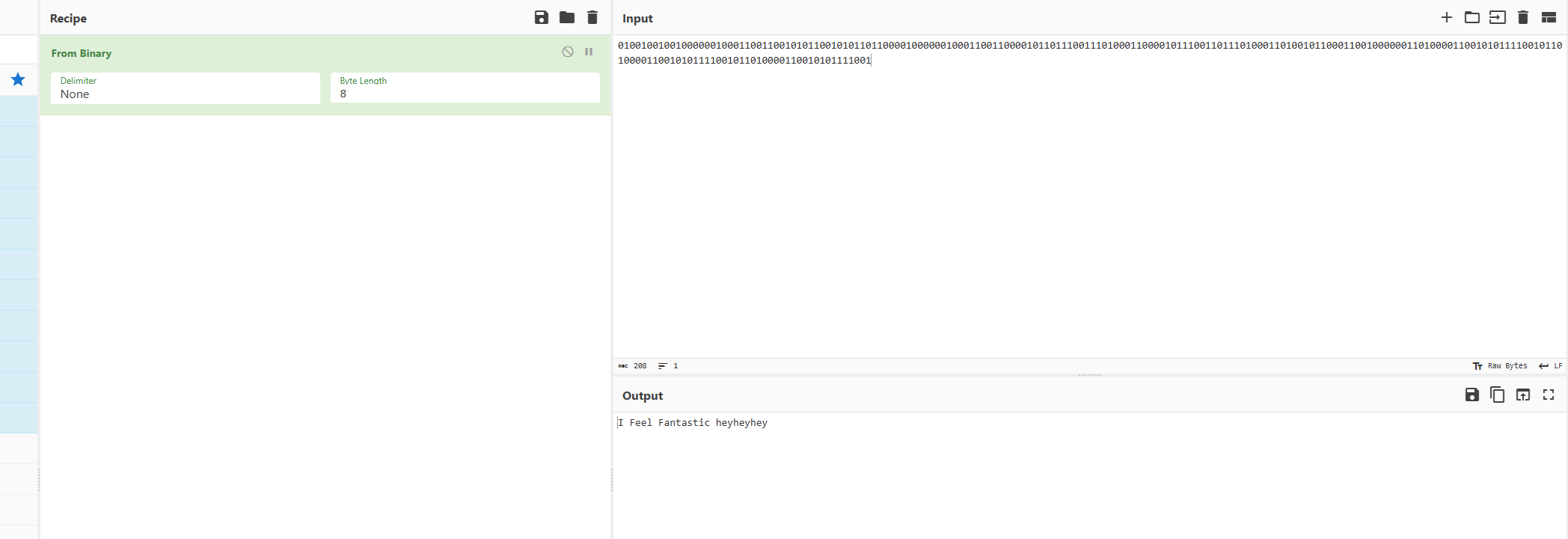
Task: Save output to file
Action: tap(1472, 395)
